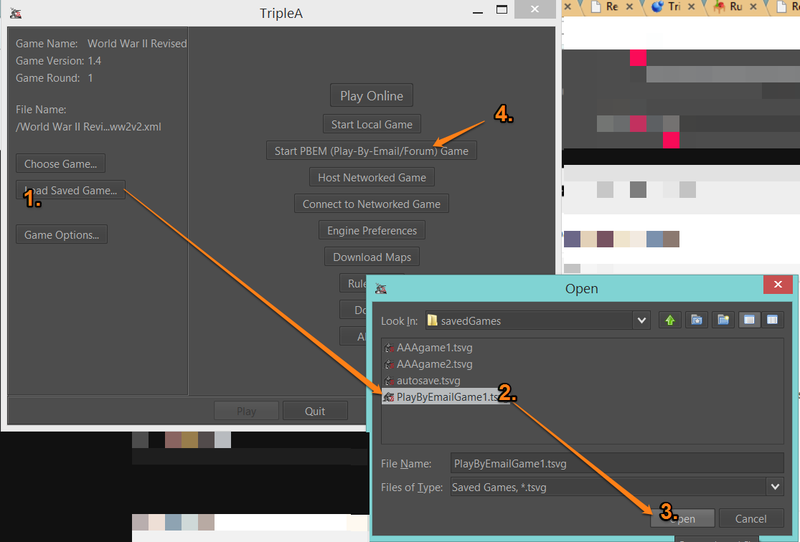Maximize the TripleA window
The width and height of the screenshot is (800, 542).
click(502, 10)
